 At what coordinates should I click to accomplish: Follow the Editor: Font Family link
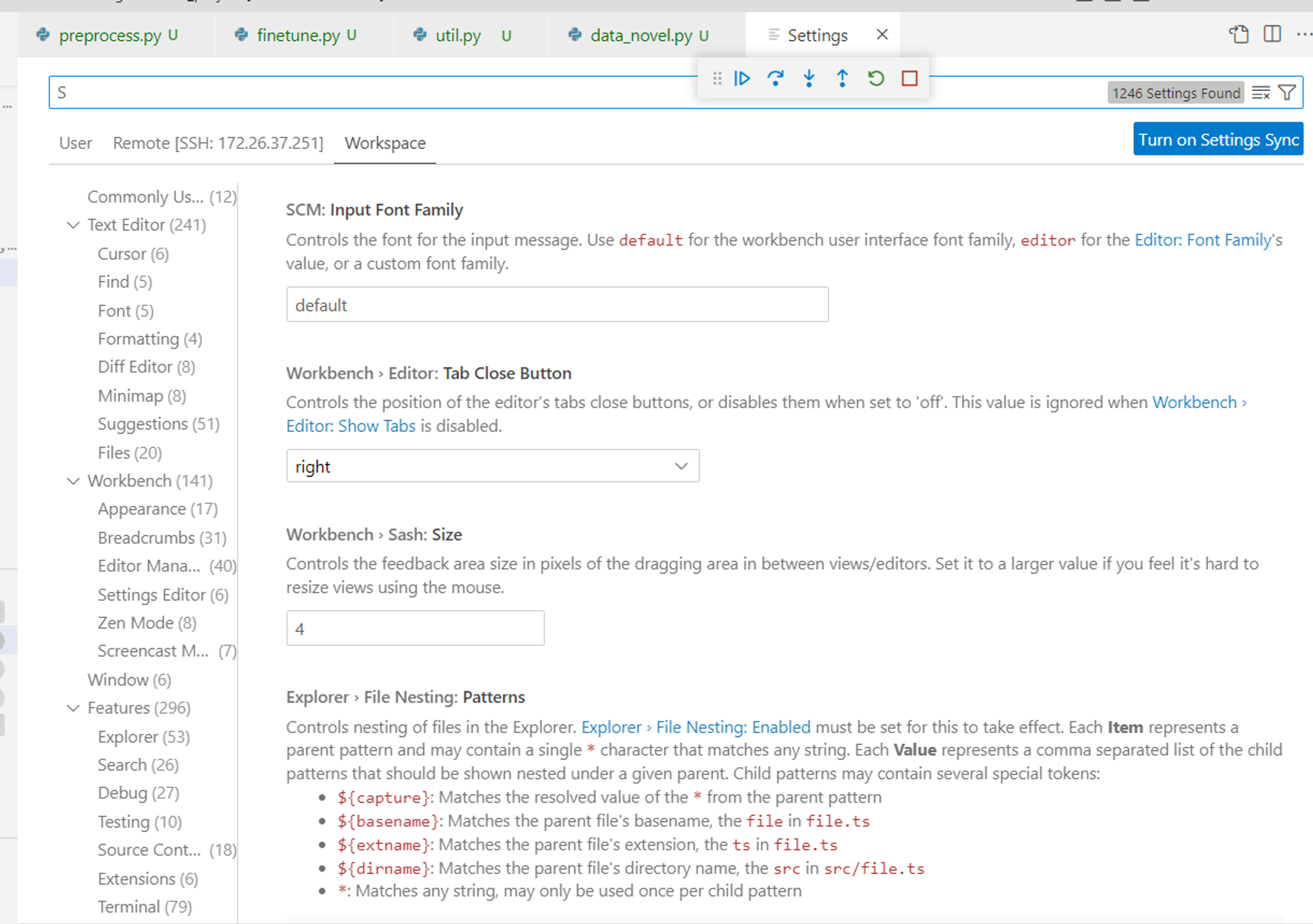coord(1203,240)
